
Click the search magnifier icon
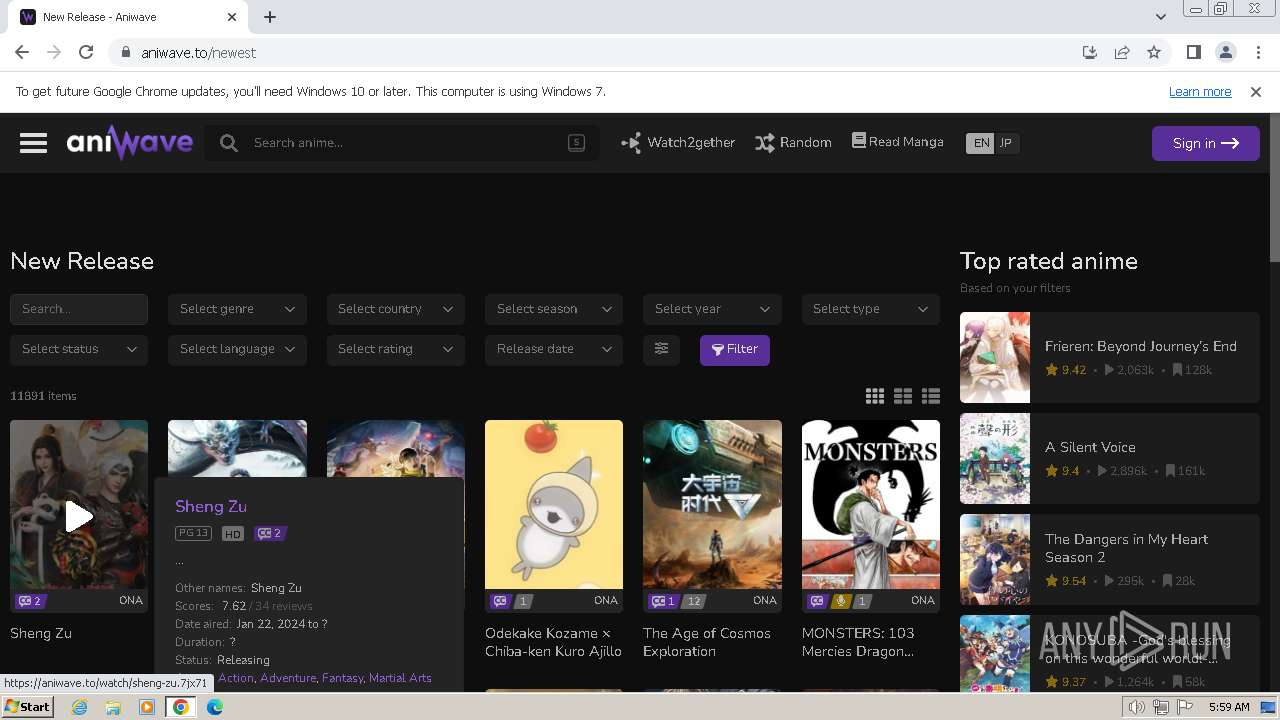pos(229,143)
